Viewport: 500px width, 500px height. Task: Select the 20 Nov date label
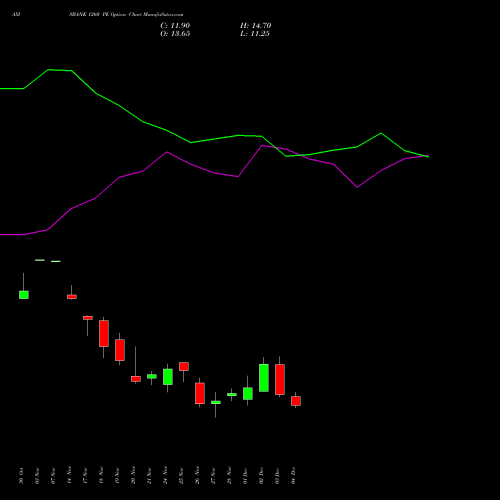[x=133, y=476]
